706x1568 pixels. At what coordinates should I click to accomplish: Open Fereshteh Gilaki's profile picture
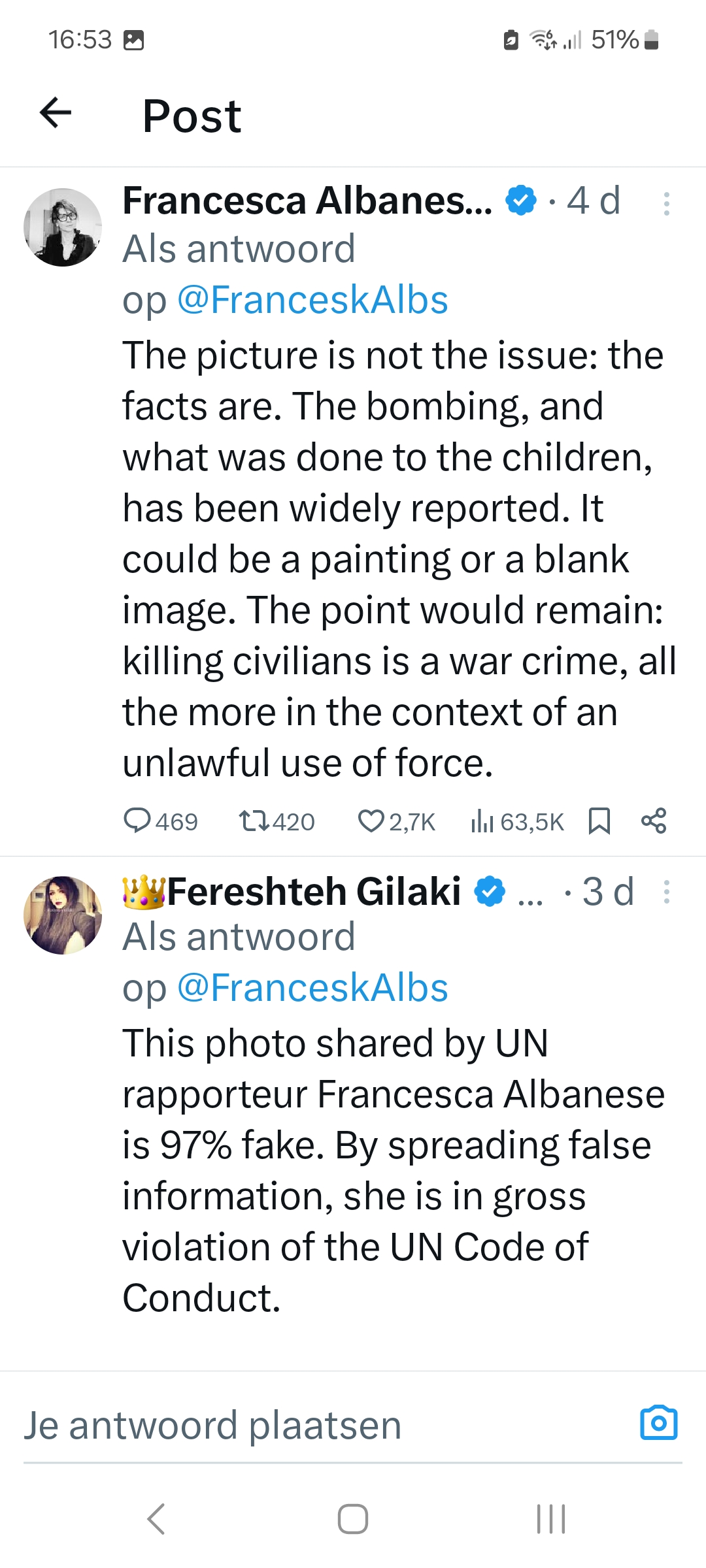[x=63, y=915]
